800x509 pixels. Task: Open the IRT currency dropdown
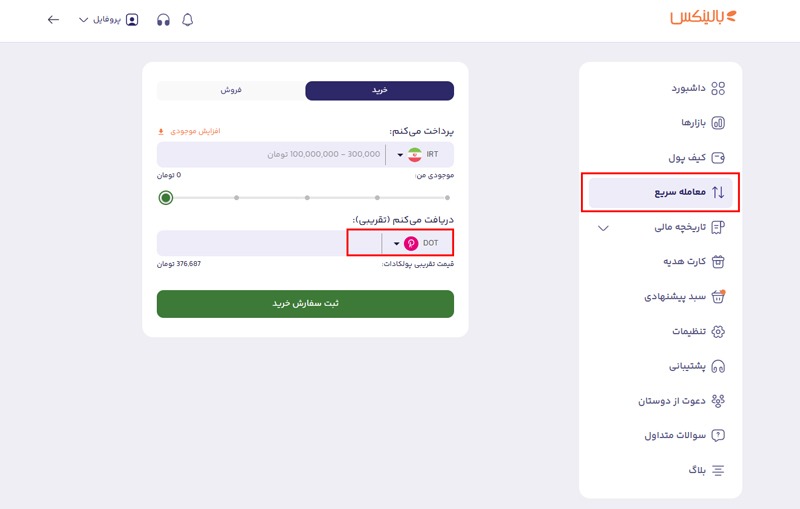417,155
